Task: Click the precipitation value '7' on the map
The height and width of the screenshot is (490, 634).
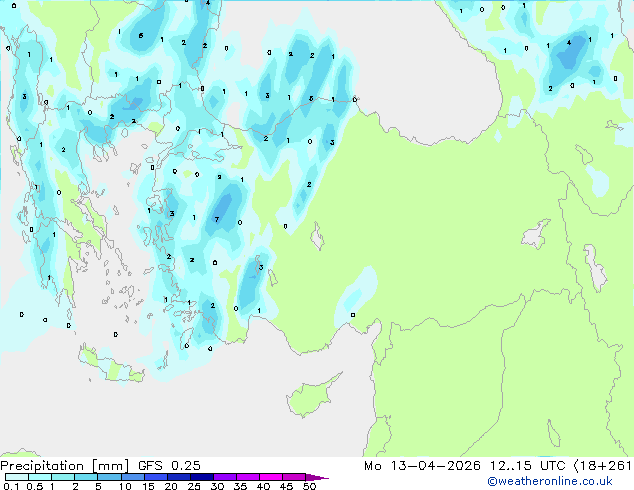Action: click(x=217, y=220)
